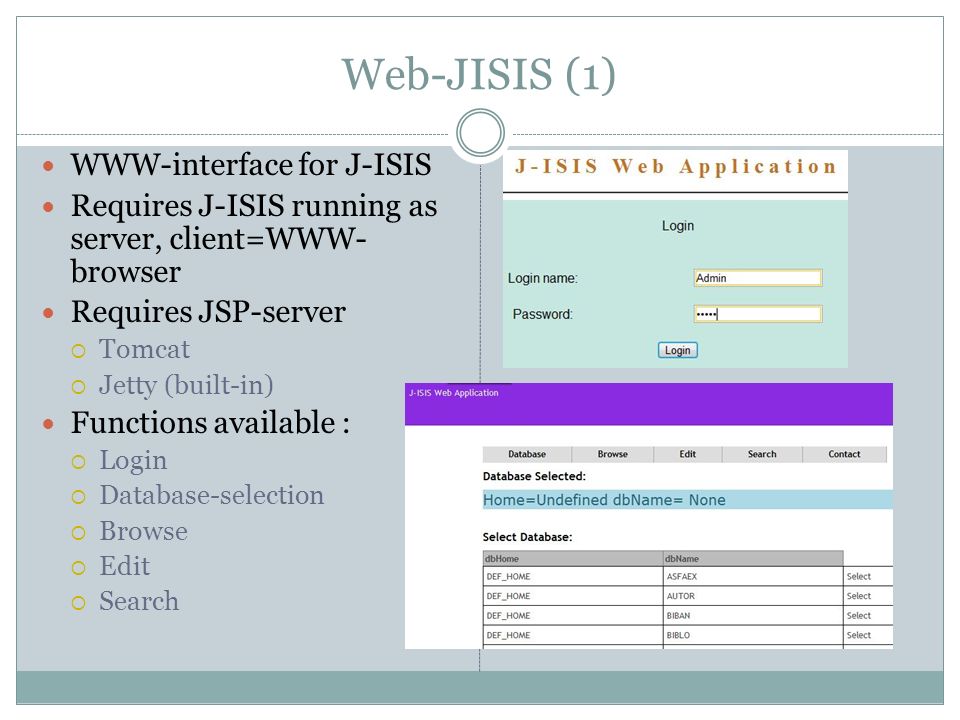Click the 'Select Database:' label
This screenshot has height=720, width=960.
click(x=527, y=537)
